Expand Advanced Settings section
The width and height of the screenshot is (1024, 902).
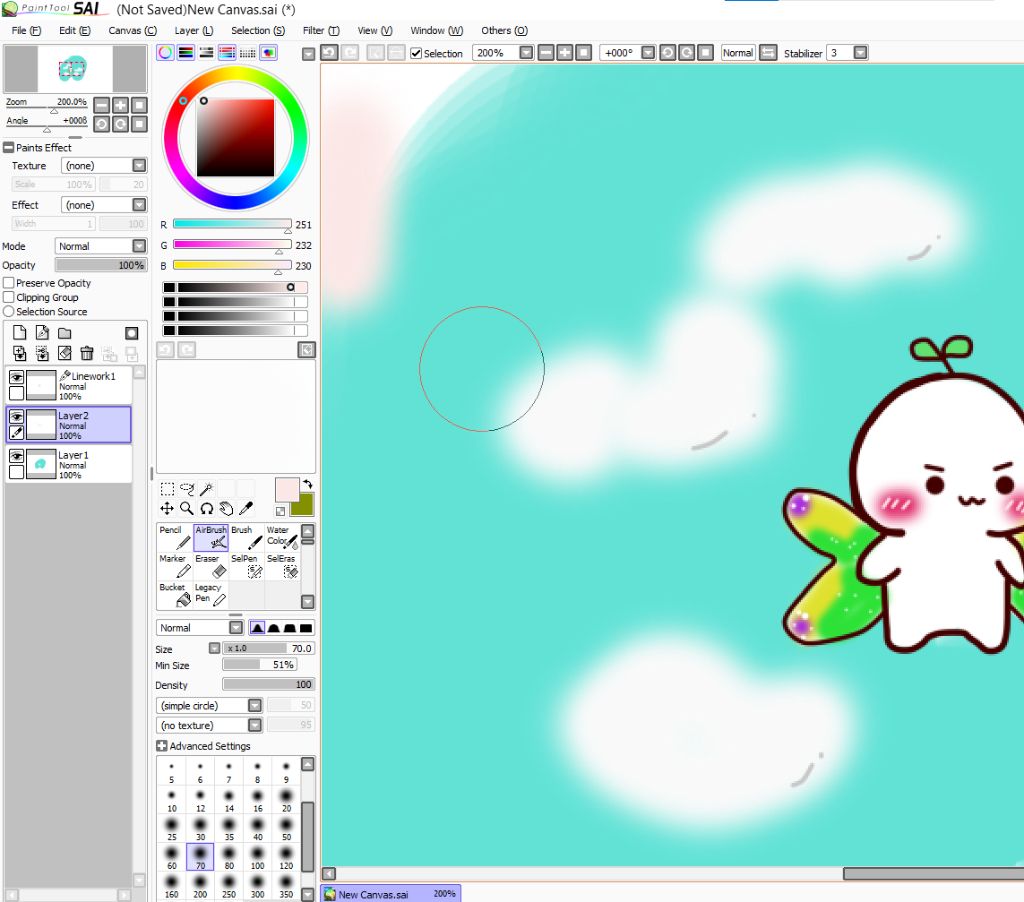click(162, 746)
